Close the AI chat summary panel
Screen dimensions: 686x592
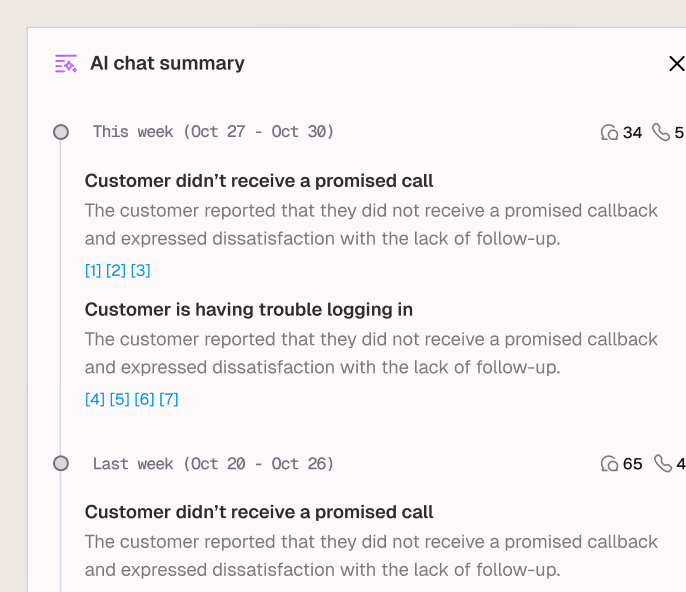point(676,64)
